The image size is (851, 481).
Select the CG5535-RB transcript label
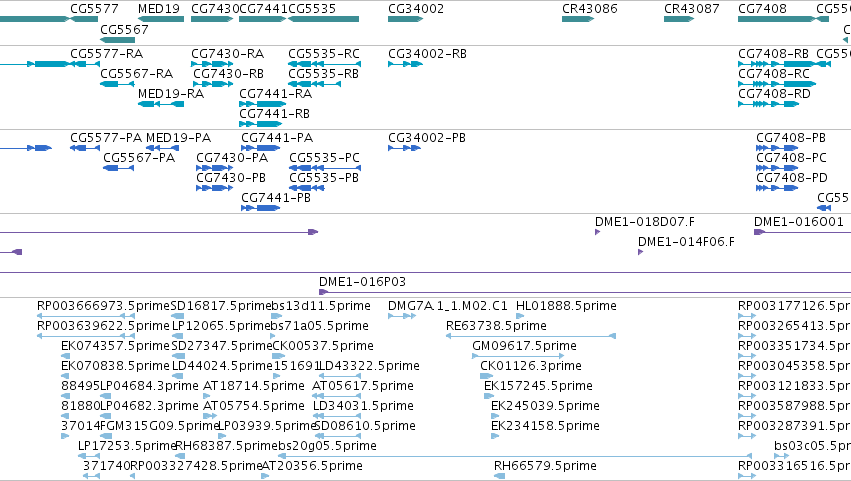click(x=323, y=73)
